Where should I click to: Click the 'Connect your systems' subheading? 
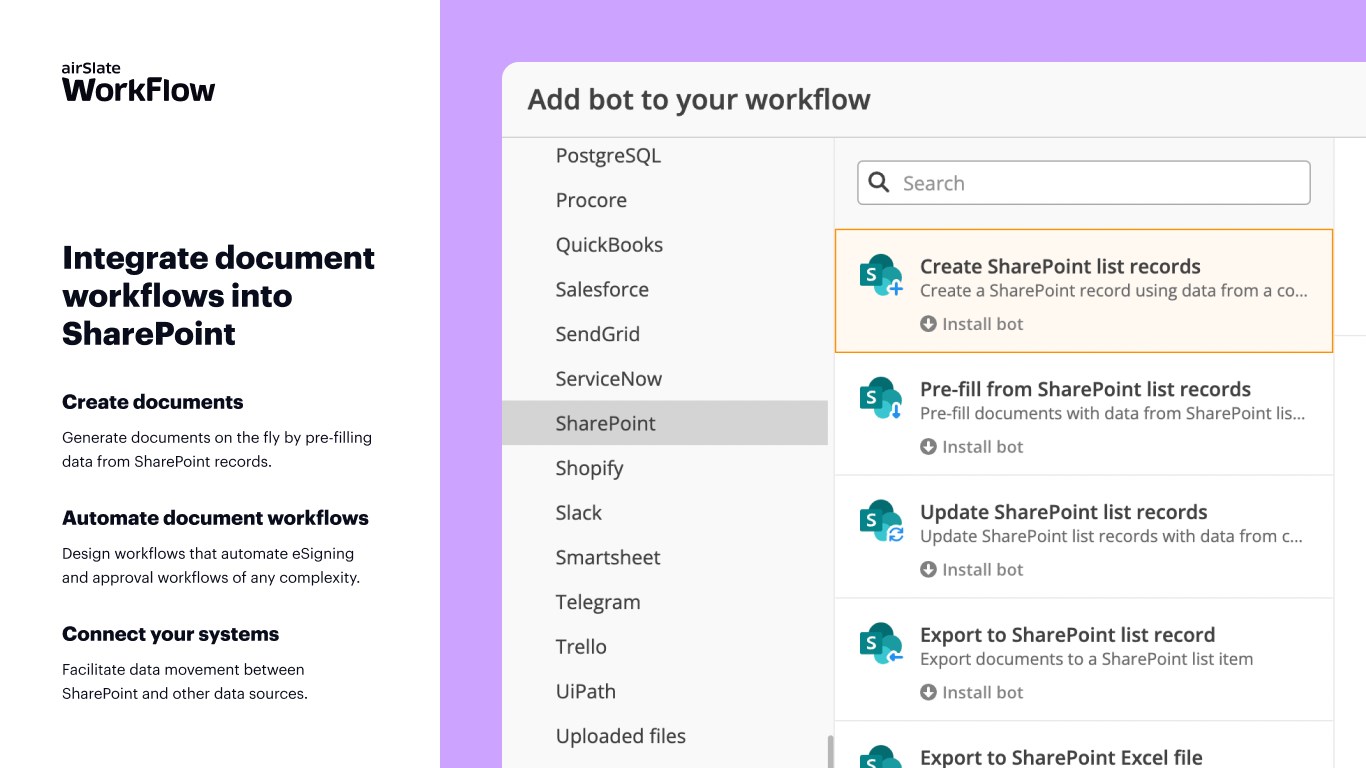[170, 634]
